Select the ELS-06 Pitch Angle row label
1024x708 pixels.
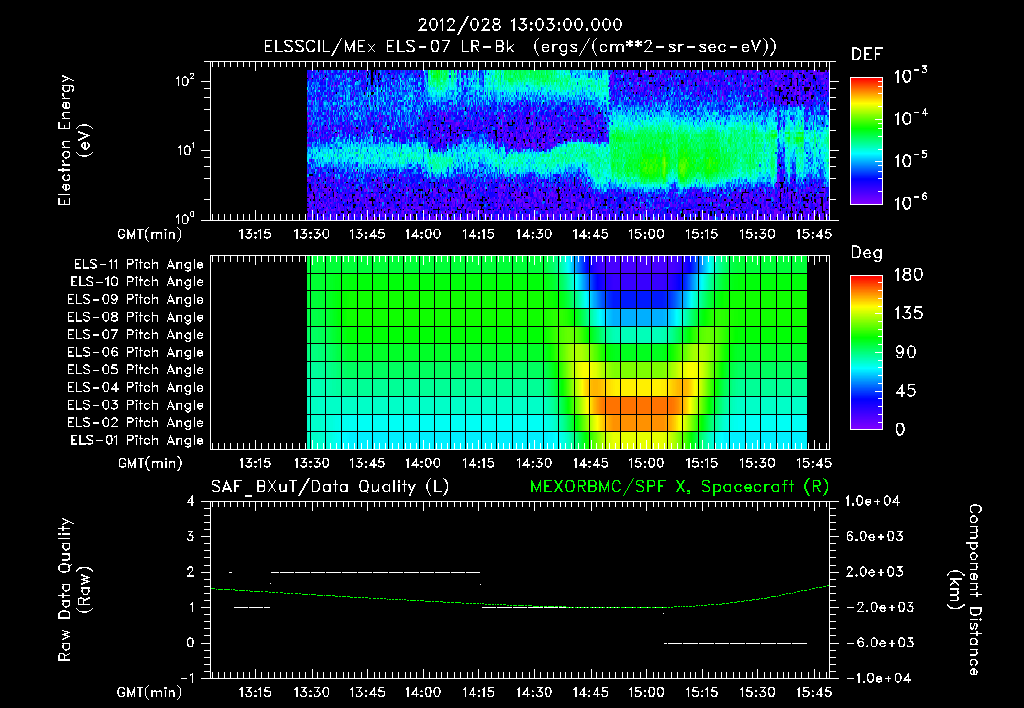click(135, 353)
